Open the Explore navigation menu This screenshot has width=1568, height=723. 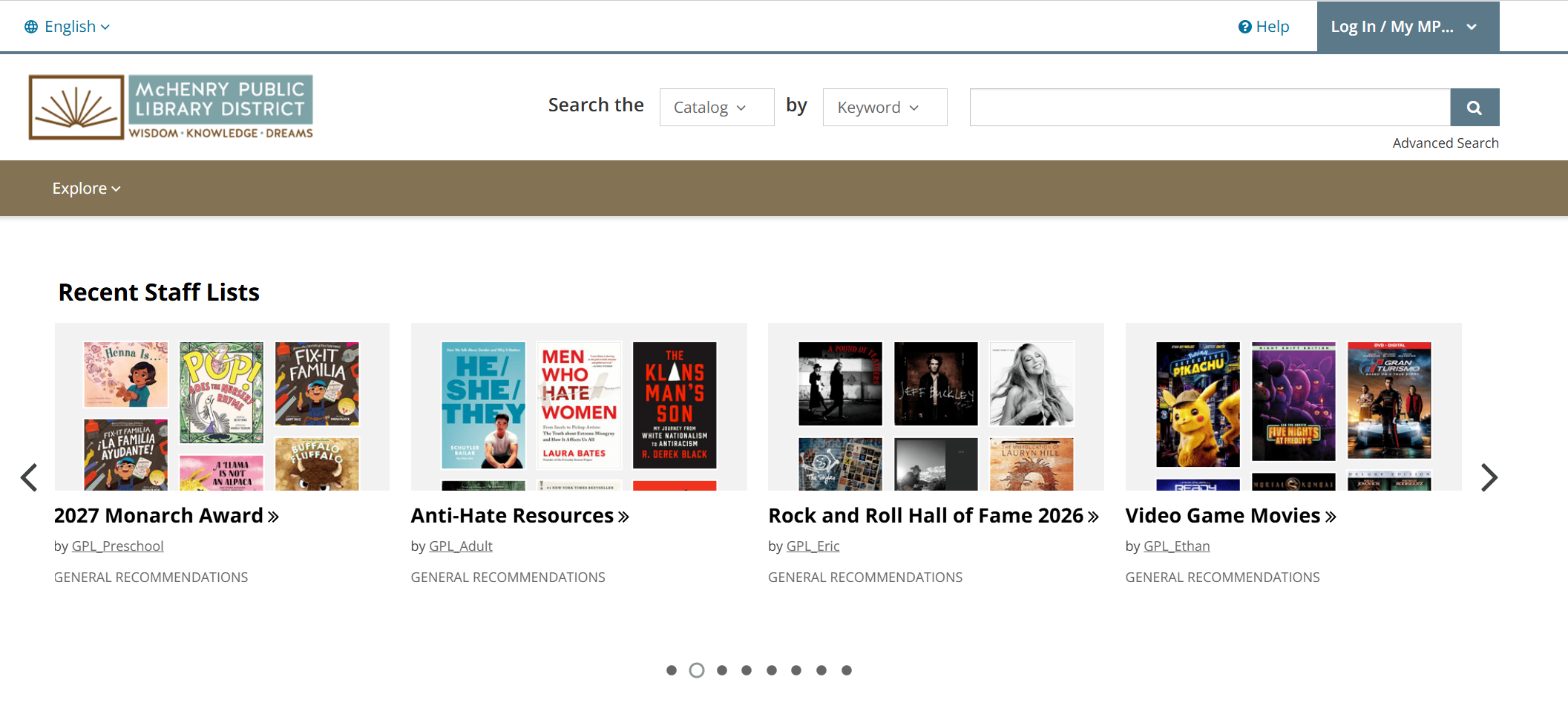pyautogui.click(x=86, y=189)
